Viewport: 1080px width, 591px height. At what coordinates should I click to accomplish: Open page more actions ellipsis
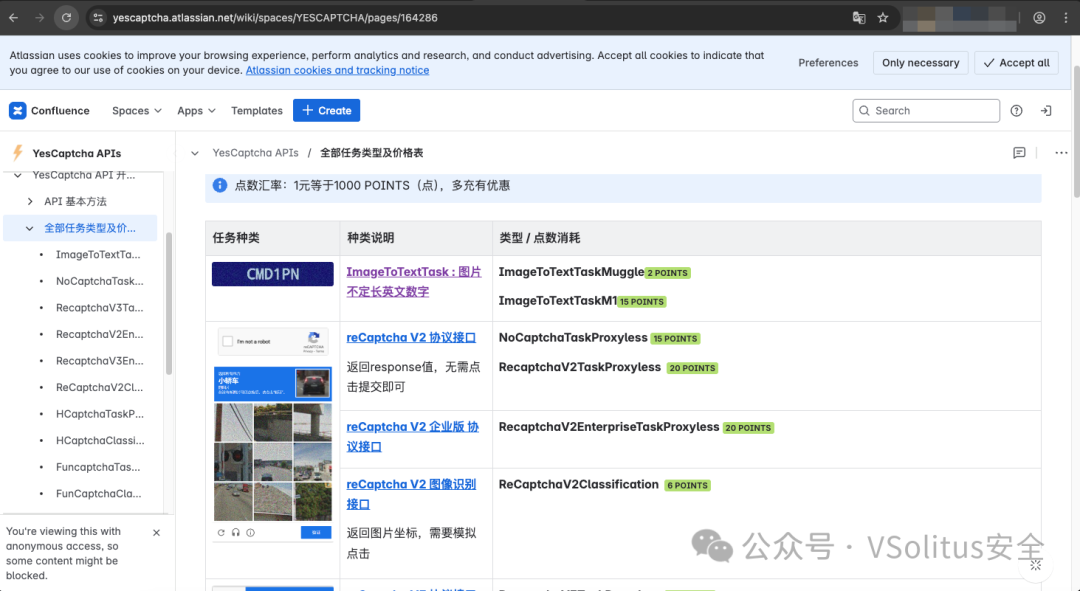(1061, 153)
